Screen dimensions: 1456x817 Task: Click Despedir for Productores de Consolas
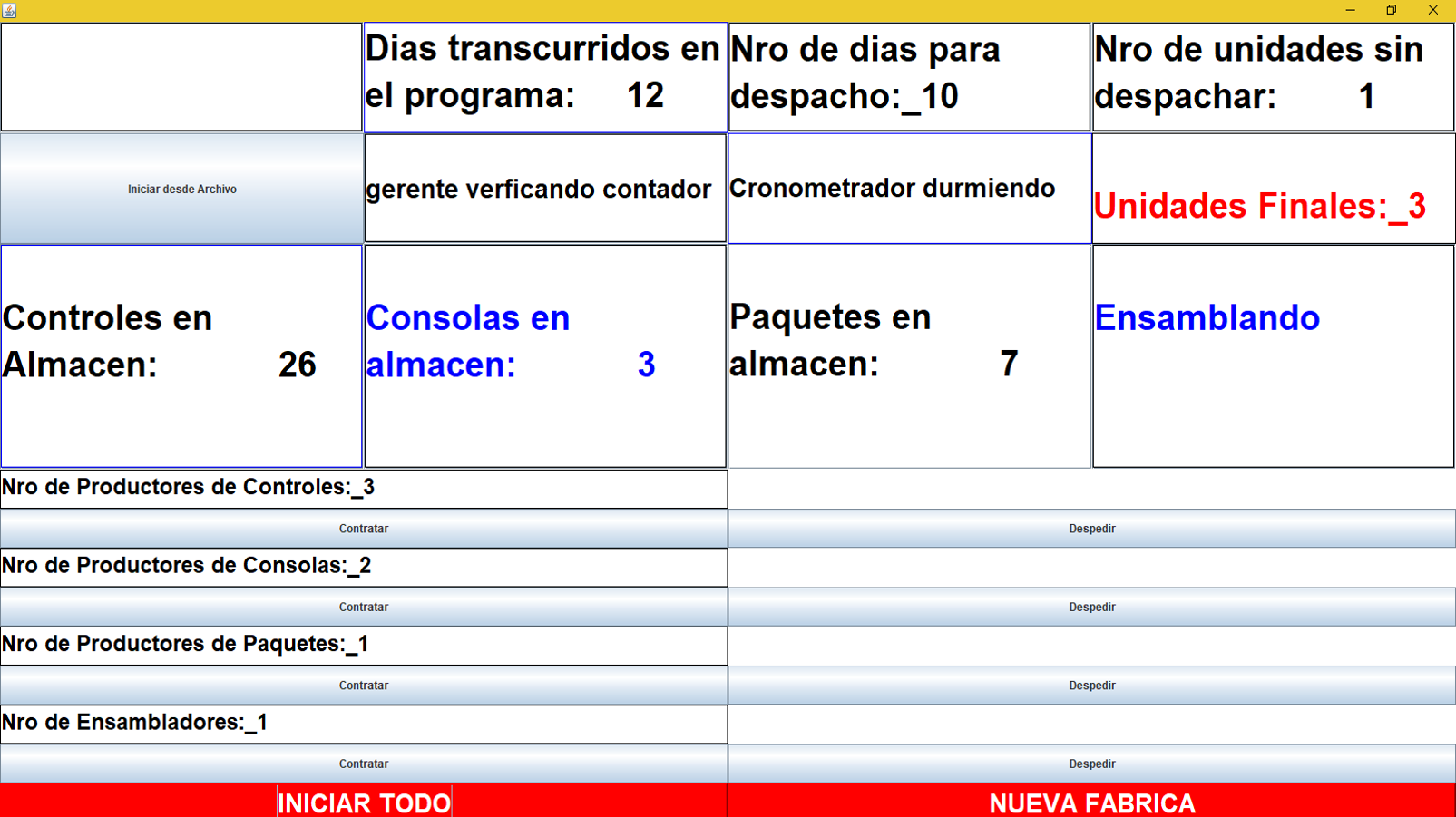click(1092, 607)
